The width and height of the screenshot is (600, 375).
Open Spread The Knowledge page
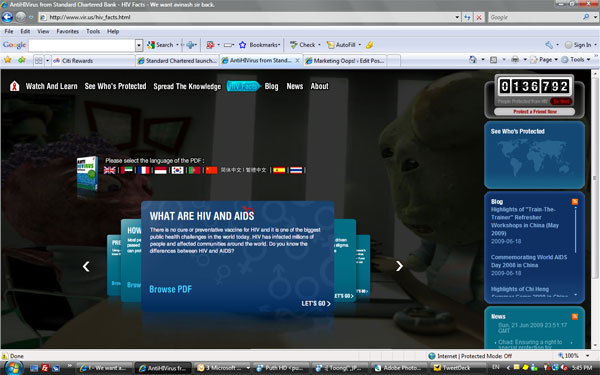(187, 86)
